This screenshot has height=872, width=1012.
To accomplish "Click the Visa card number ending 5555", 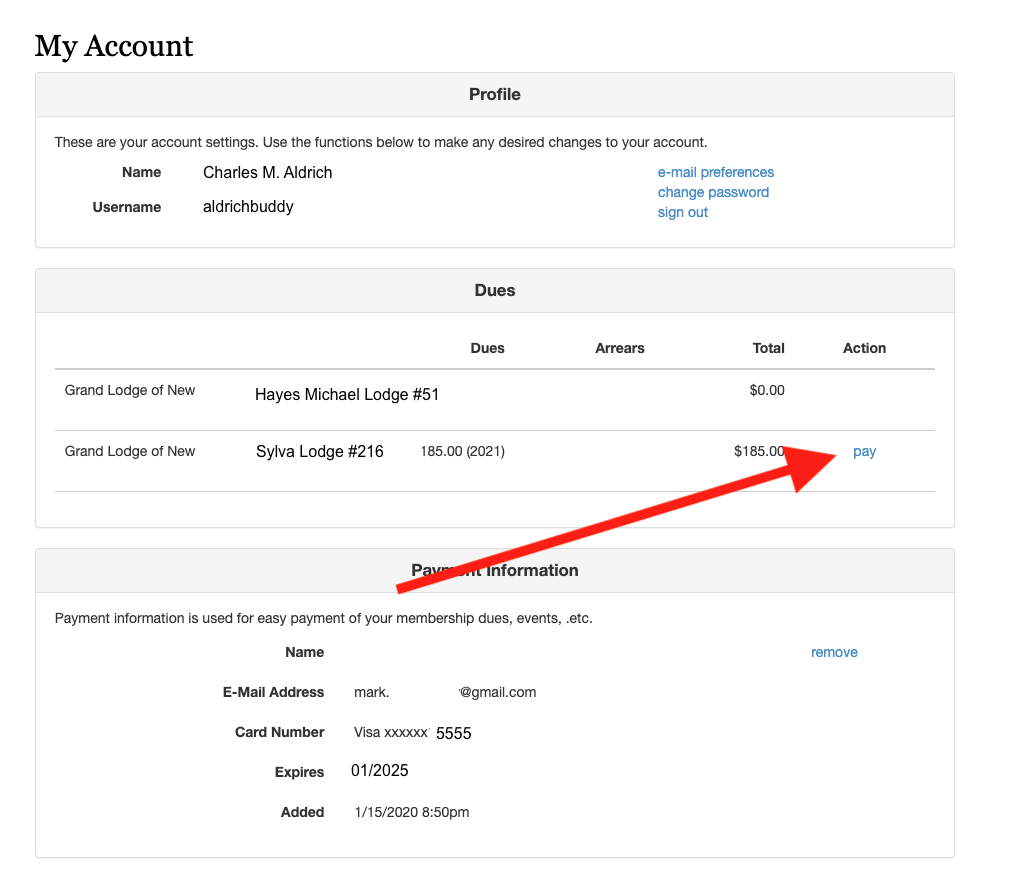I will pyautogui.click(x=412, y=733).
